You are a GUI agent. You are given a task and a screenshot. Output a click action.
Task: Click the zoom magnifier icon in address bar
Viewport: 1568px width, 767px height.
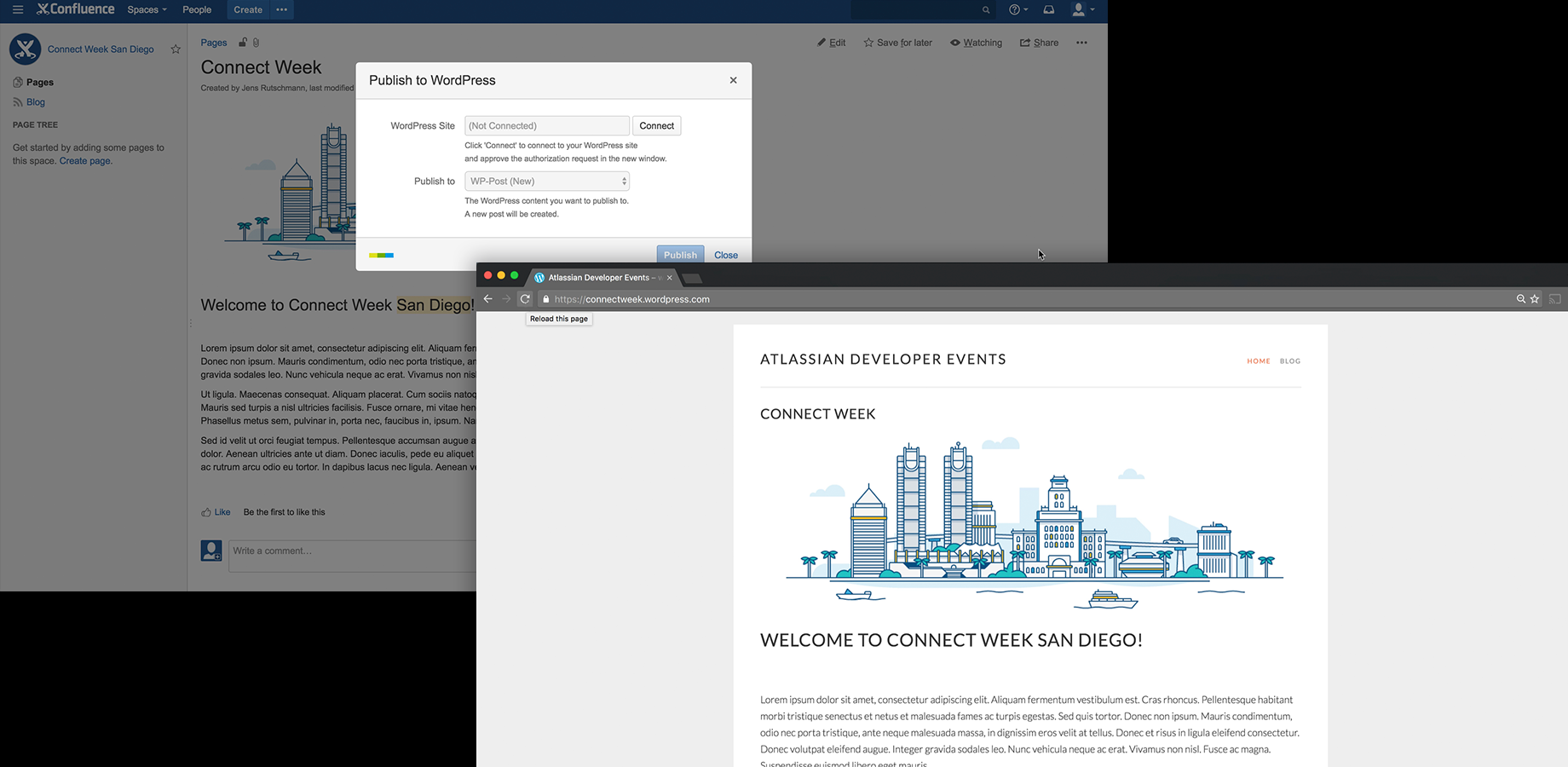pos(1520,299)
